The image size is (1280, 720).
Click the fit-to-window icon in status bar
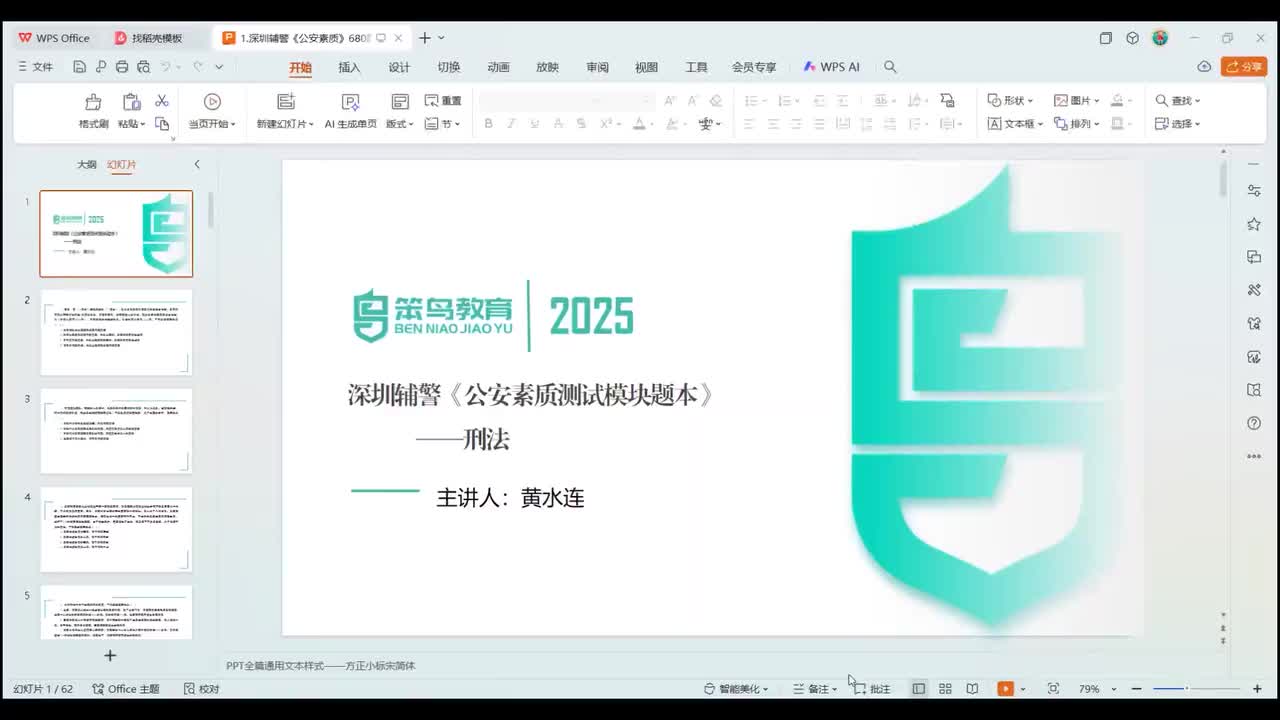click(x=1053, y=689)
